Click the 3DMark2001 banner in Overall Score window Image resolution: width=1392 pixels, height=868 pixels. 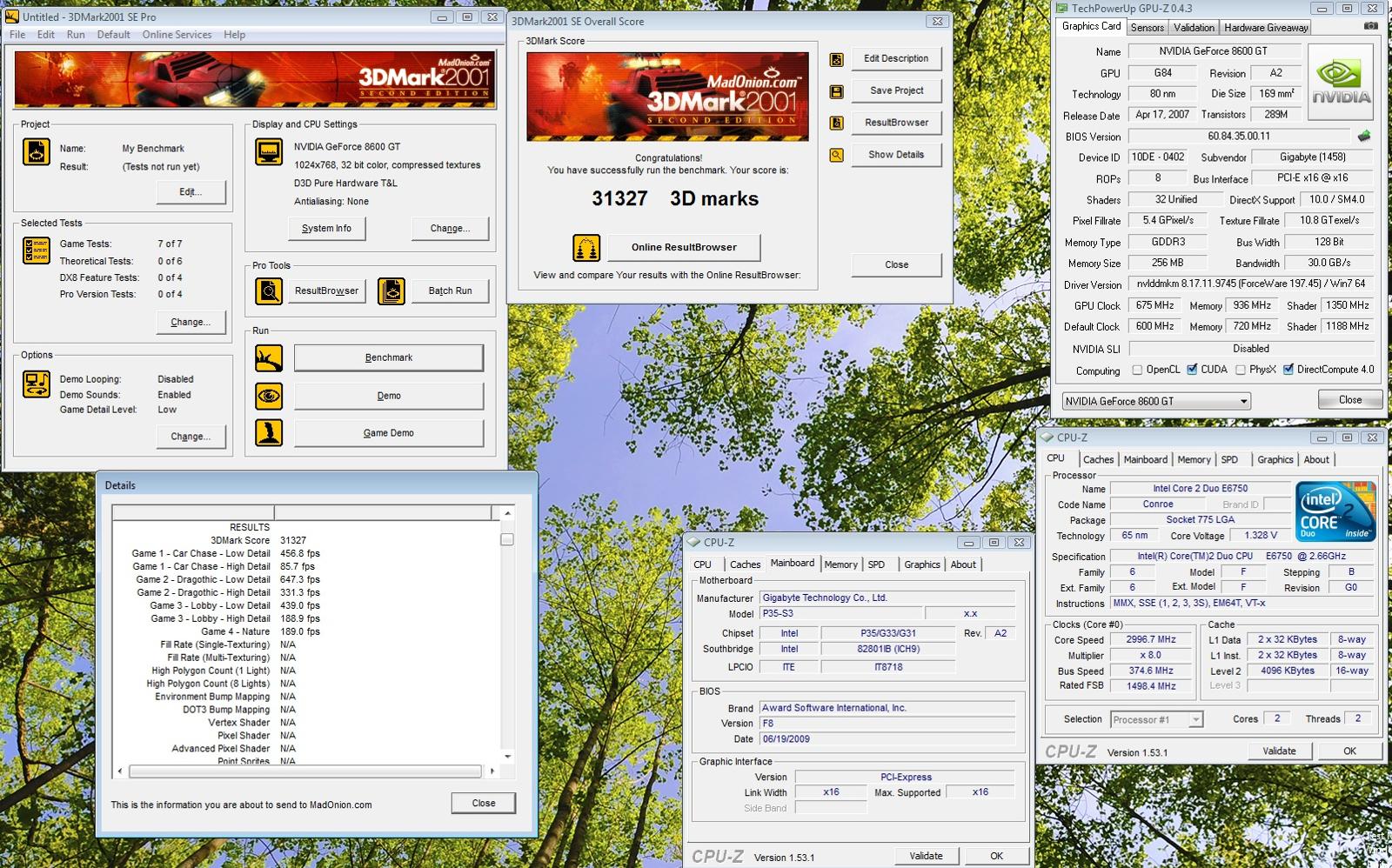667,97
